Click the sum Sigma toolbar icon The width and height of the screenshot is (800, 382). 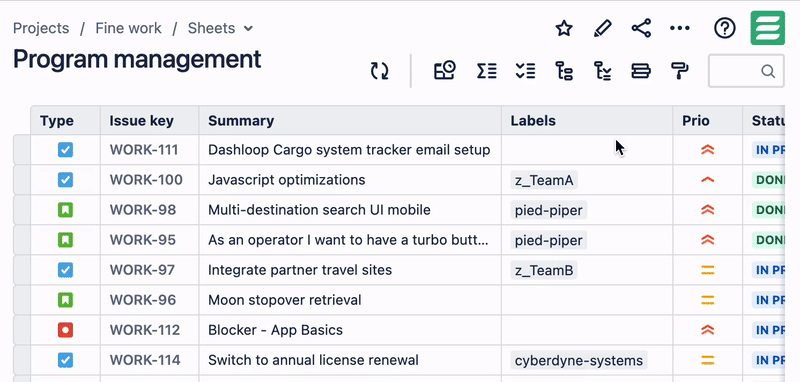486,71
